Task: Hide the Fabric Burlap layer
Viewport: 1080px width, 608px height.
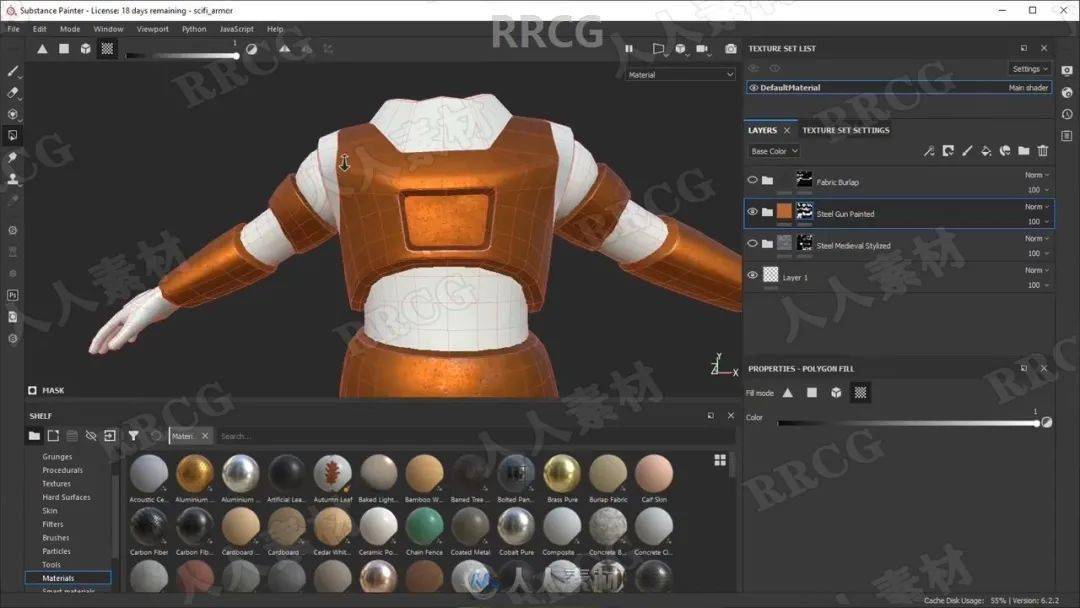Action: point(753,181)
